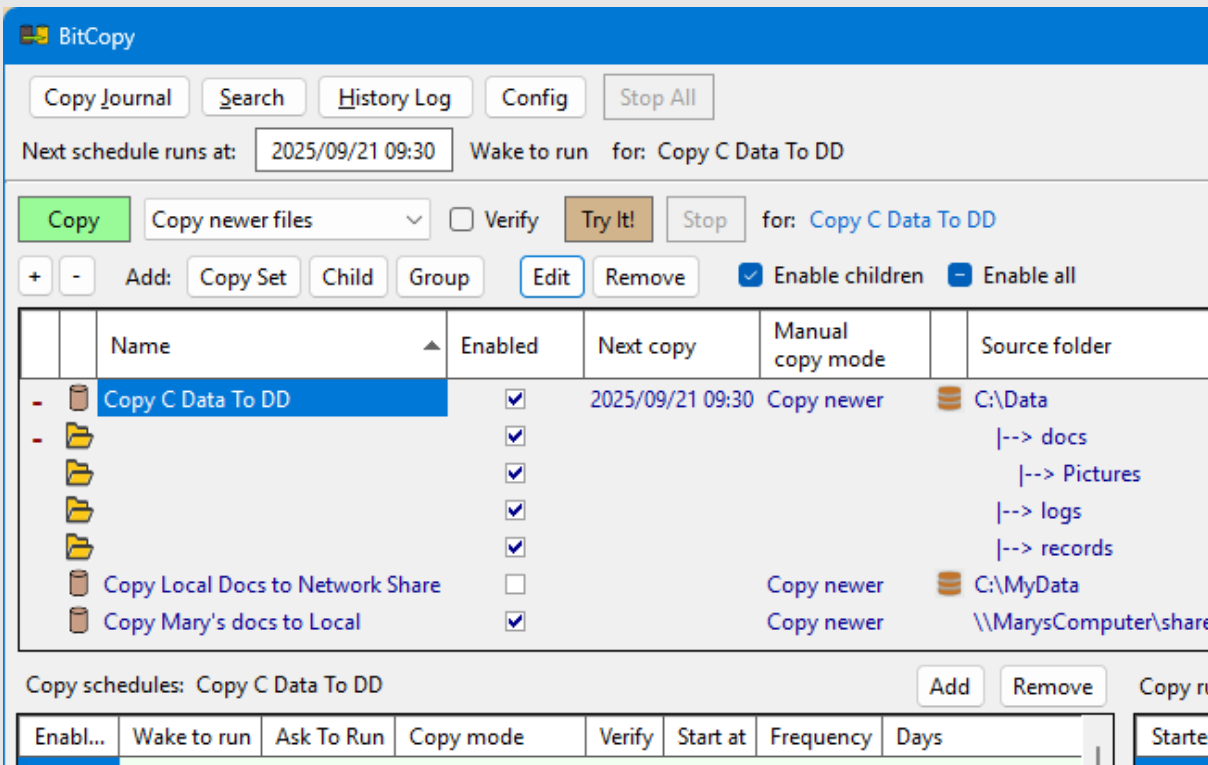Uncheck the Verify checkbox

pyautogui.click(x=463, y=219)
